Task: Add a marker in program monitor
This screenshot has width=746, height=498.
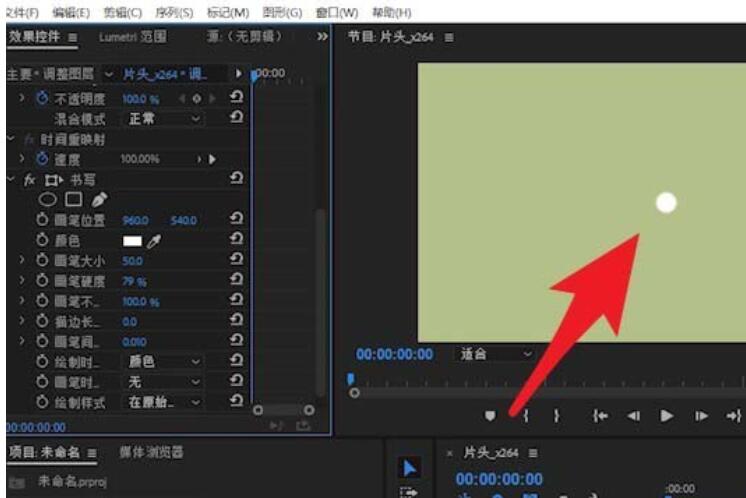Action: 490,416
